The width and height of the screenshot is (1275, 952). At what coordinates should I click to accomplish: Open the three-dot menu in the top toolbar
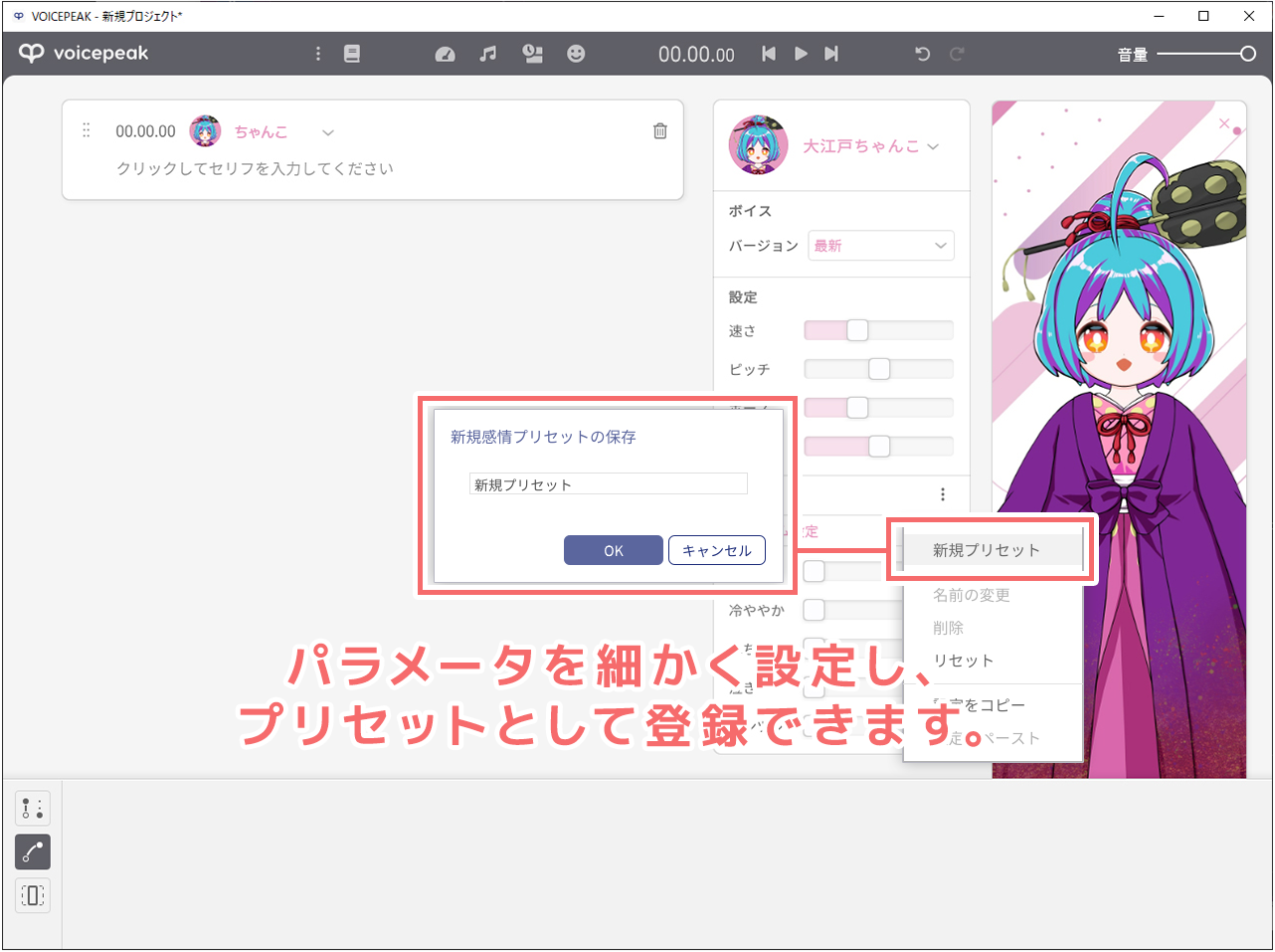(x=318, y=54)
